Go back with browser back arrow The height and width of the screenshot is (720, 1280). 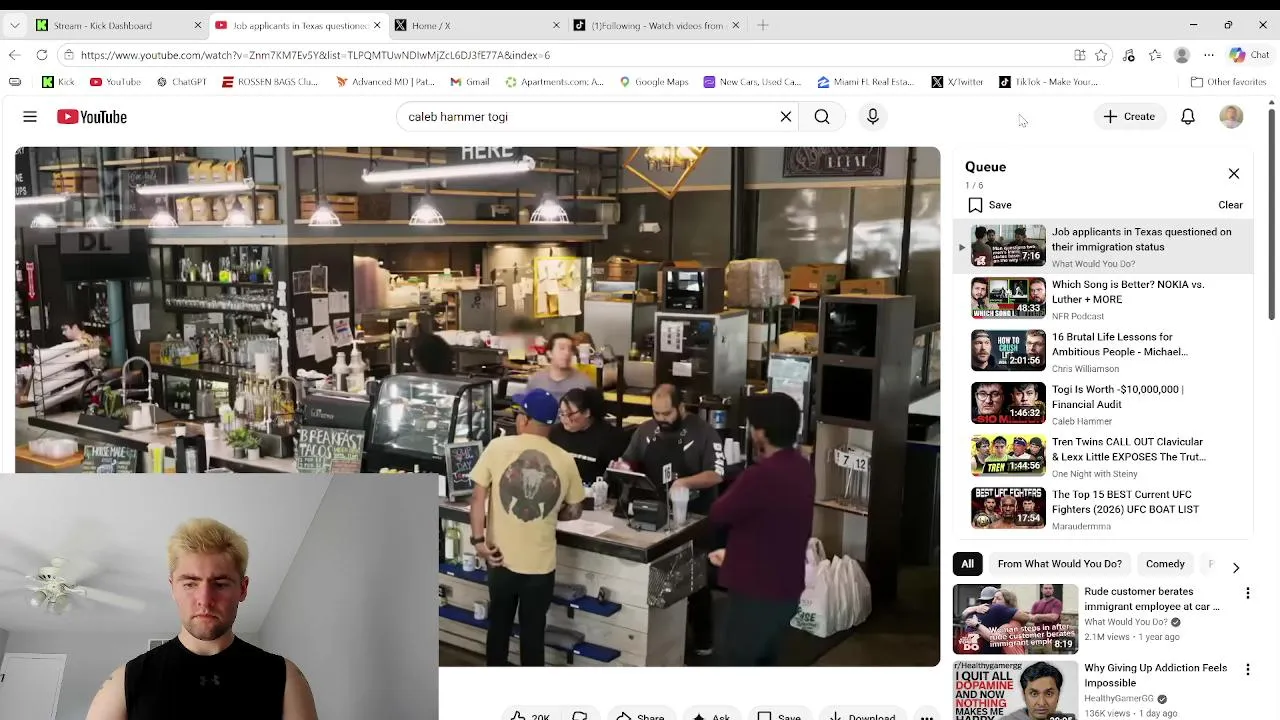(14, 55)
